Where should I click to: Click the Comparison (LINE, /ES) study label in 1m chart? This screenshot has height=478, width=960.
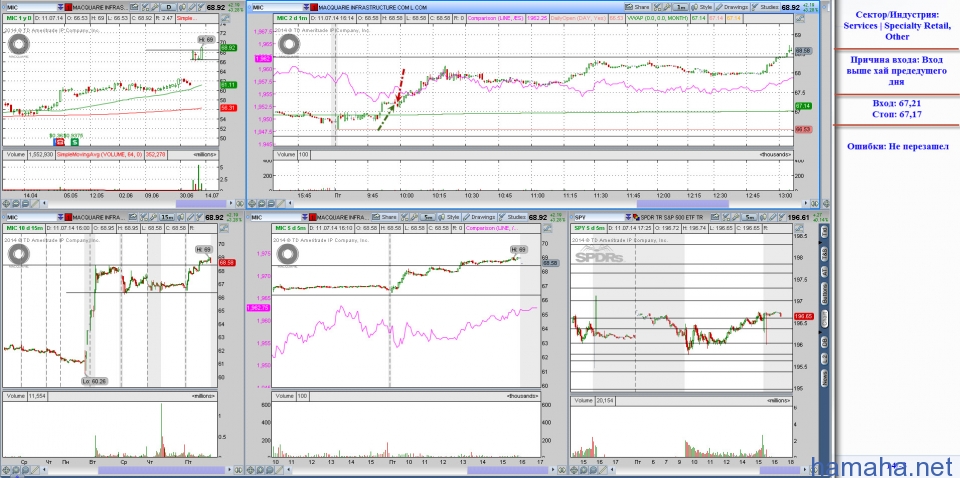click(x=495, y=18)
